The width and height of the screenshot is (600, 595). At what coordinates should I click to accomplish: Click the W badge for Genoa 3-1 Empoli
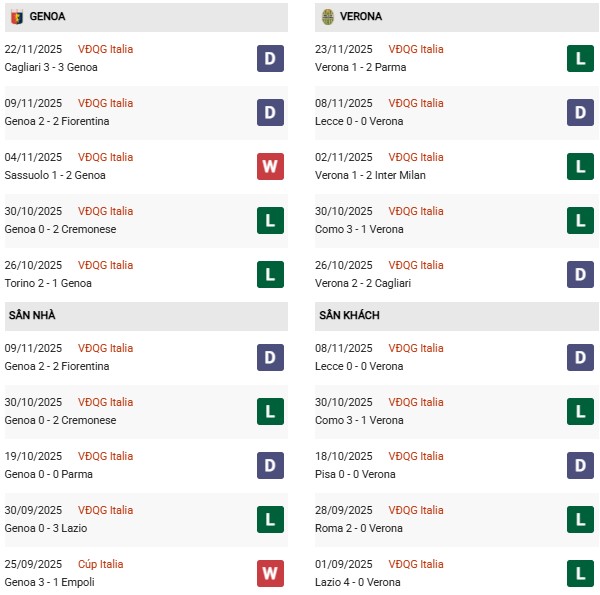pos(270,573)
